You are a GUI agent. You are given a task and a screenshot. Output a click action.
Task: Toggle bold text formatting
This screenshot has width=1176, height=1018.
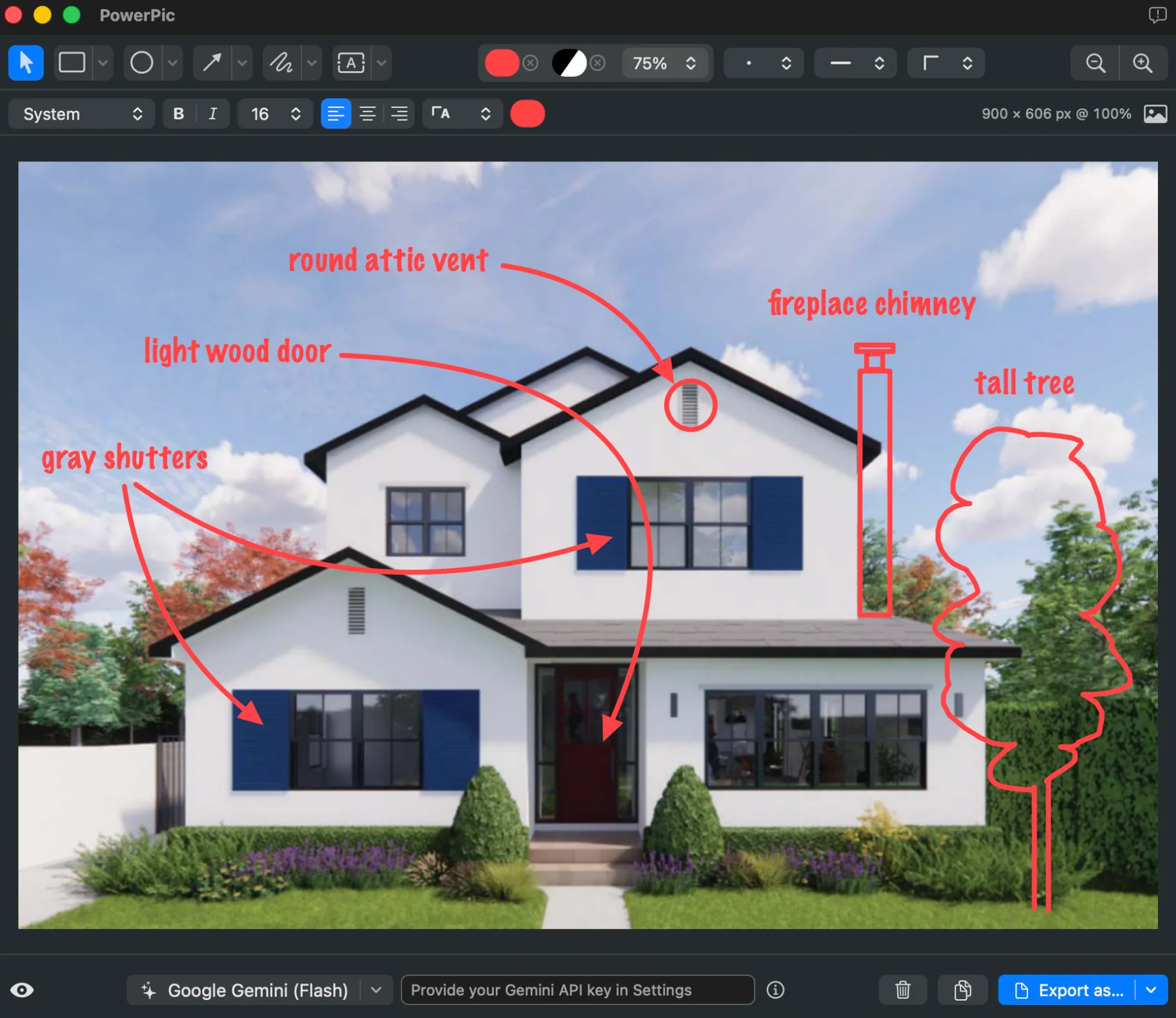[179, 114]
